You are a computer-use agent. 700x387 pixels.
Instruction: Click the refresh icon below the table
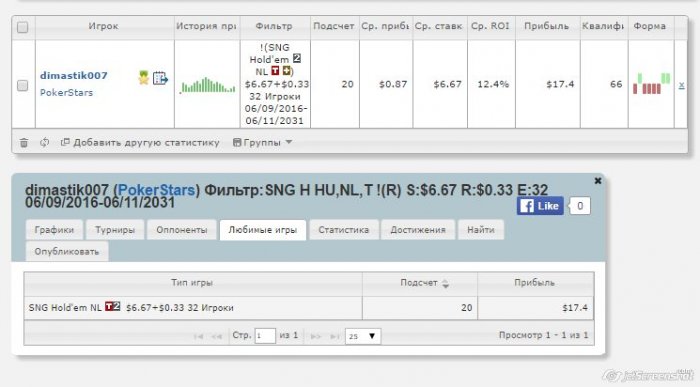click(x=44, y=142)
